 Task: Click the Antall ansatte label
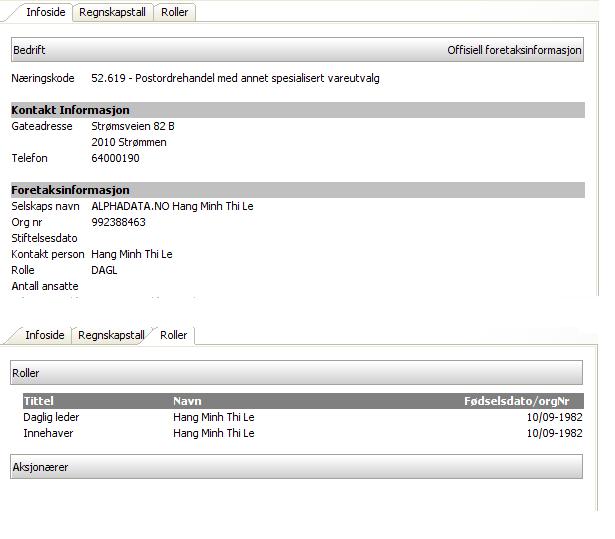coord(45,286)
